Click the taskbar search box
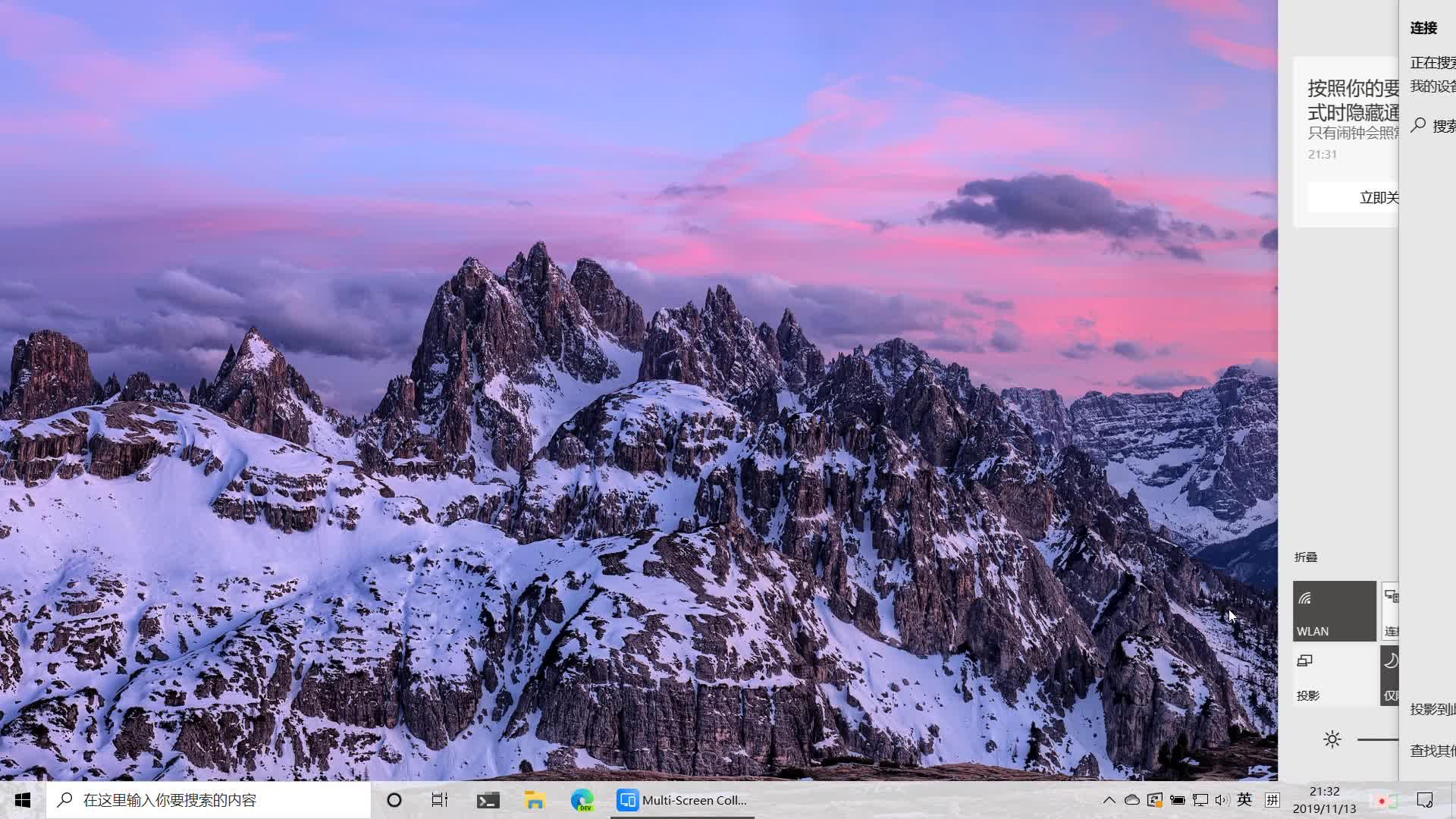This screenshot has height=819, width=1456. tap(209, 800)
